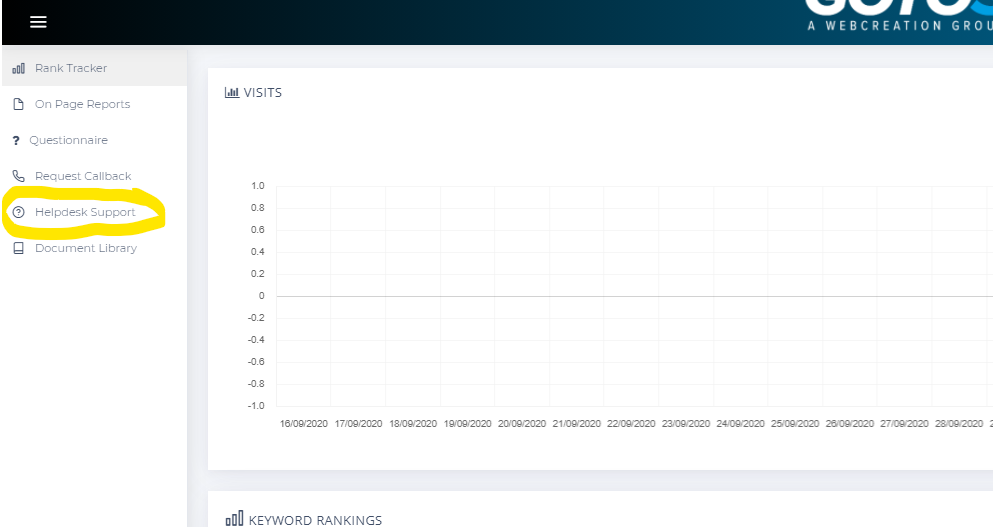Click the 0.8 y-axis value
The height and width of the screenshot is (527, 993).
(258, 208)
